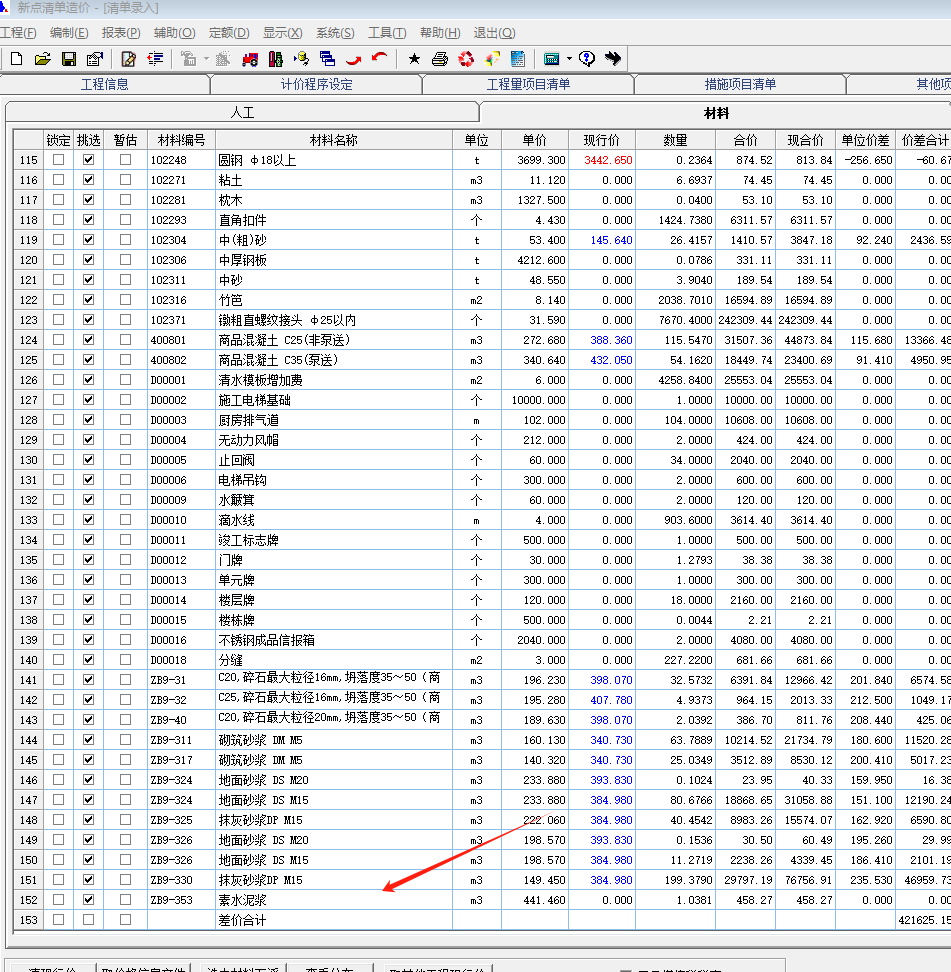Tick 暂估 checkbox for row 130 止回阀
The image size is (951, 972).
[125, 459]
